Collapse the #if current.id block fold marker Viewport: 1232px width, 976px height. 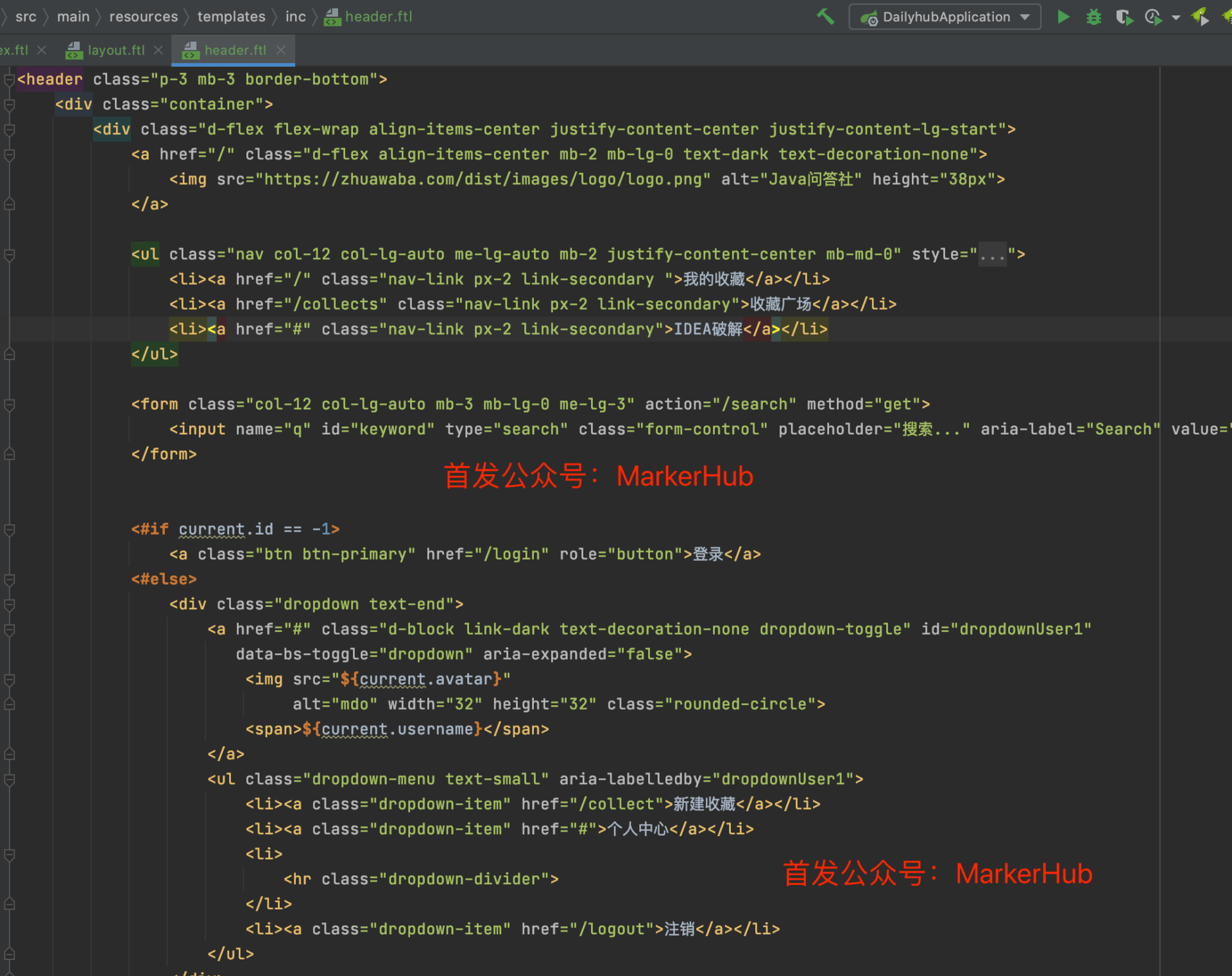point(9,529)
